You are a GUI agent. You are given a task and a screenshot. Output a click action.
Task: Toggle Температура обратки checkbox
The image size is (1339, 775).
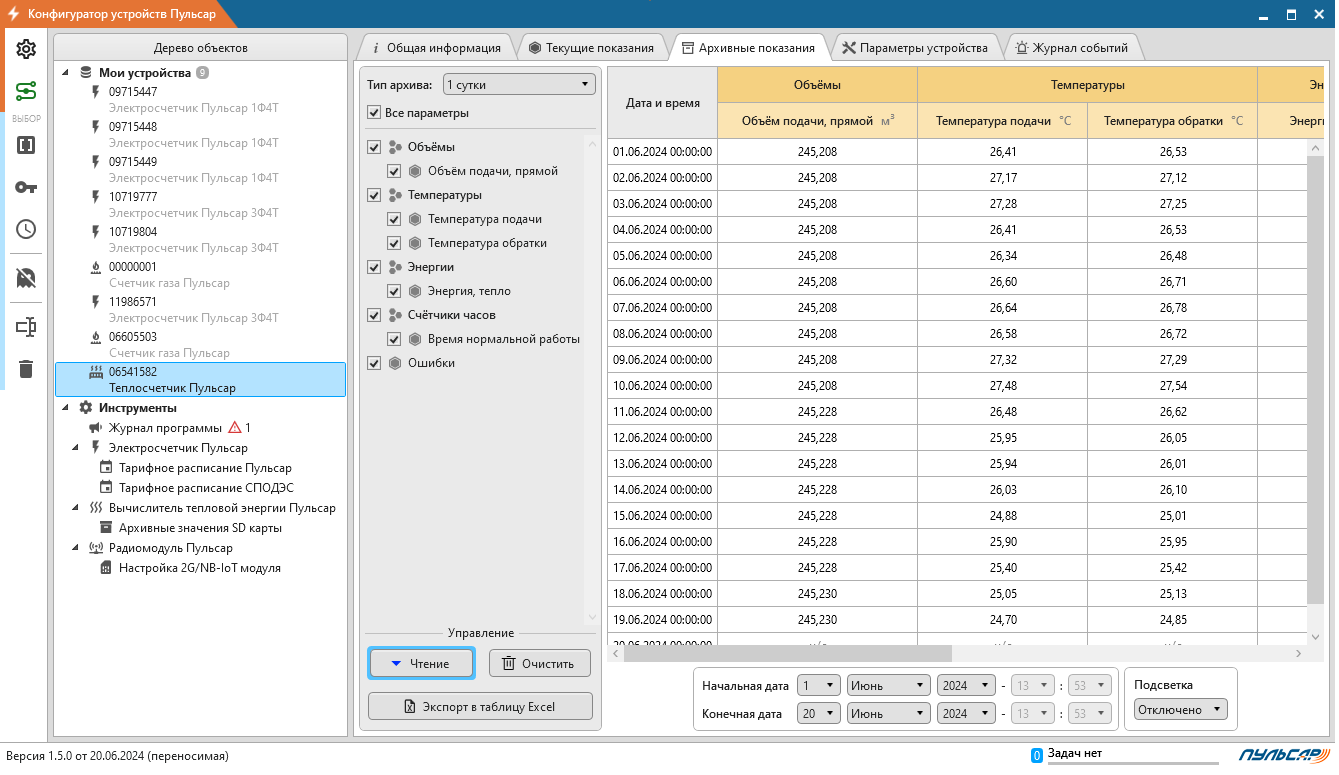[x=394, y=243]
